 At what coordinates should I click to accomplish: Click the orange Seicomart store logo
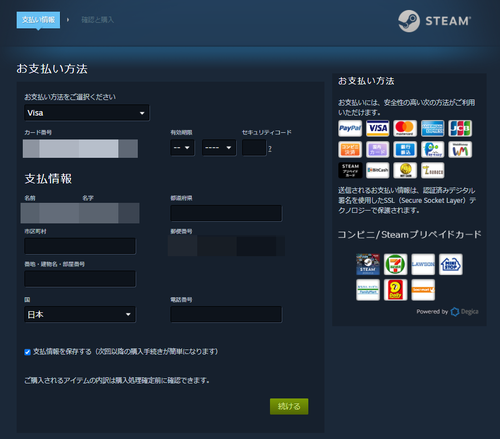pyautogui.click(x=423, y=290)
